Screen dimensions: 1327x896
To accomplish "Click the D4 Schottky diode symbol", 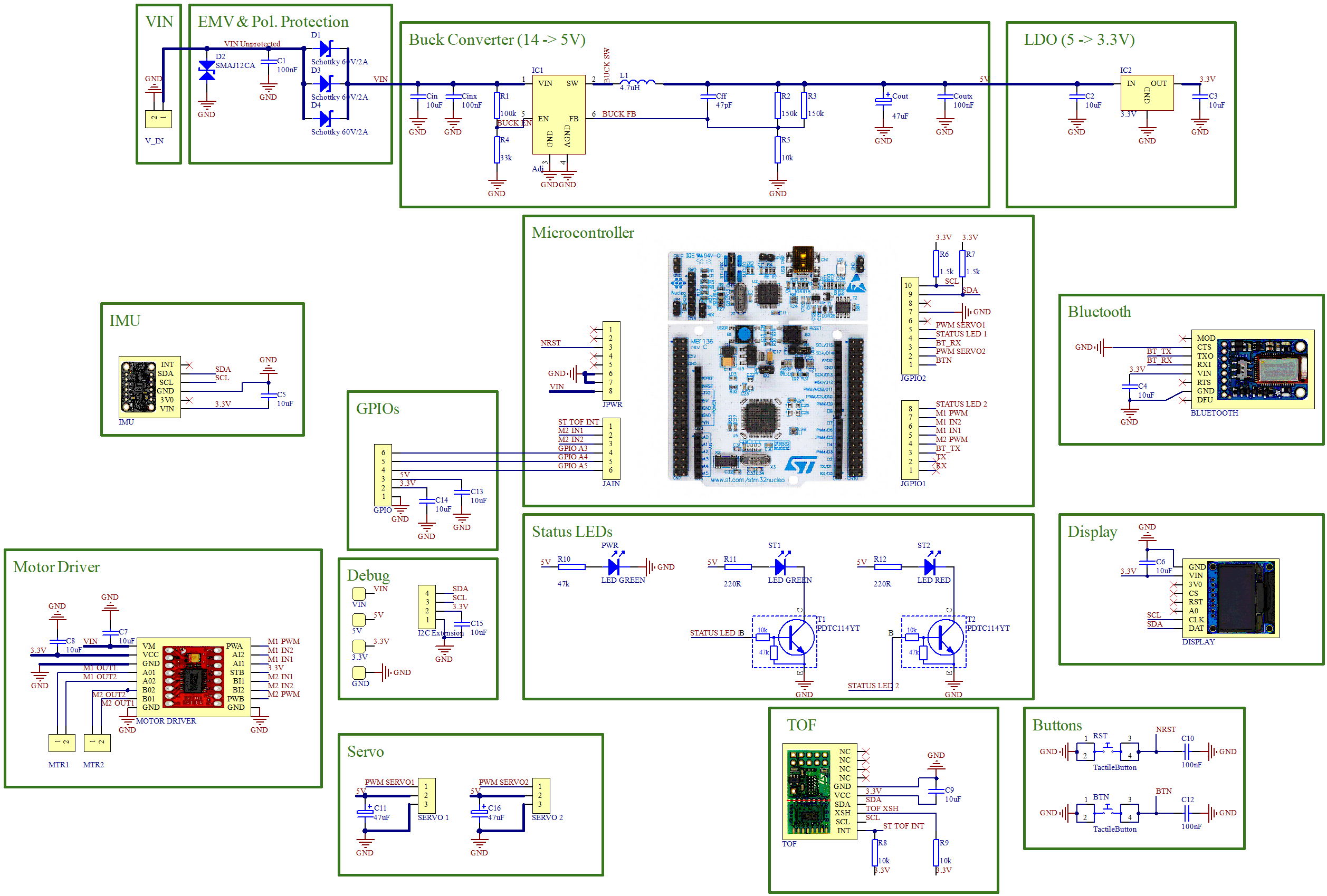I will coord(326,119).
